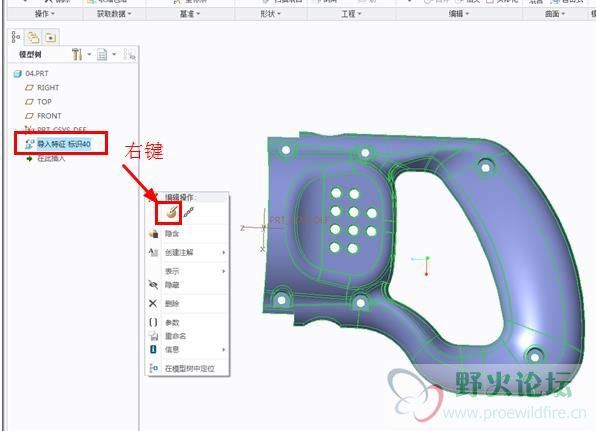Image resolution: width=596 pixels, height=431 pixels.
Task: Open the 基准 ribbon group dropdown
Action: point(190,14)
